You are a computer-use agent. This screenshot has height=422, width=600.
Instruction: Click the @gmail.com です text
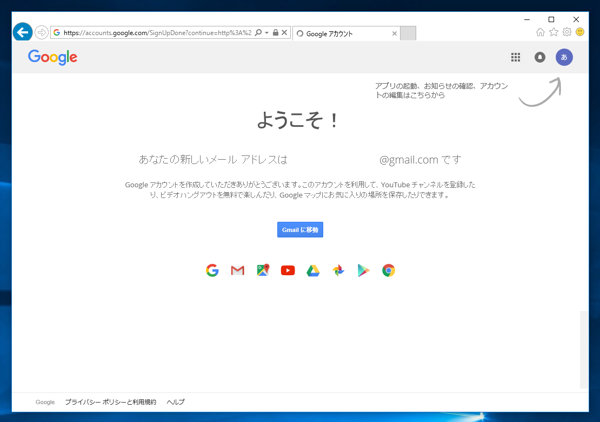pyautogui.click(x=420, y=160)
